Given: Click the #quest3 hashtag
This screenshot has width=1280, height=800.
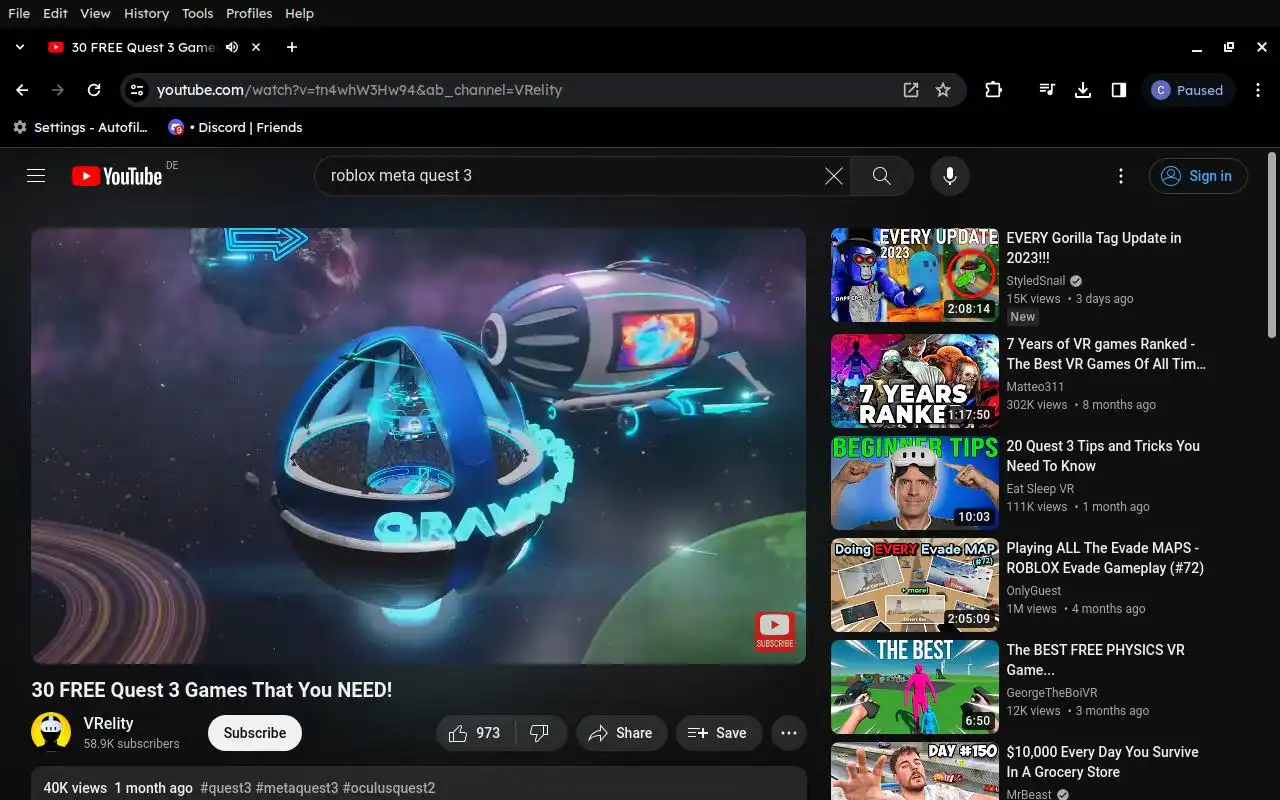Looking at the screenshot, I should (x=226, y=788).
